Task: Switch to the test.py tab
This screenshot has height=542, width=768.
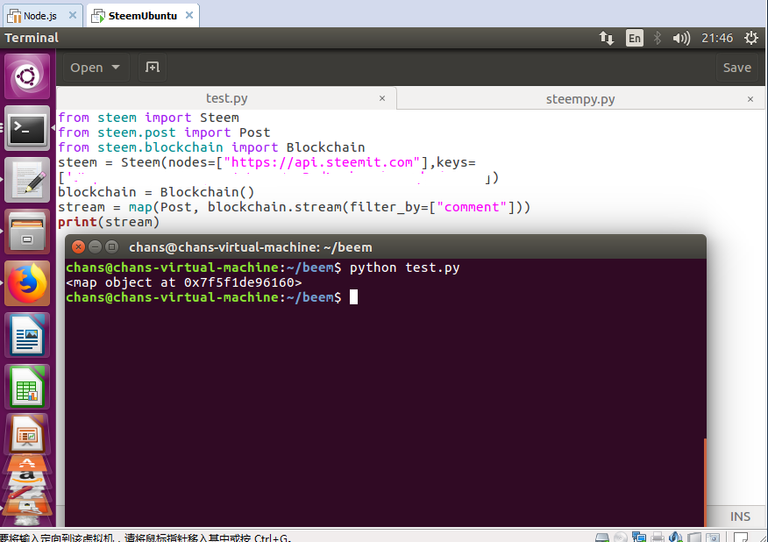Action: pos(226,98)
